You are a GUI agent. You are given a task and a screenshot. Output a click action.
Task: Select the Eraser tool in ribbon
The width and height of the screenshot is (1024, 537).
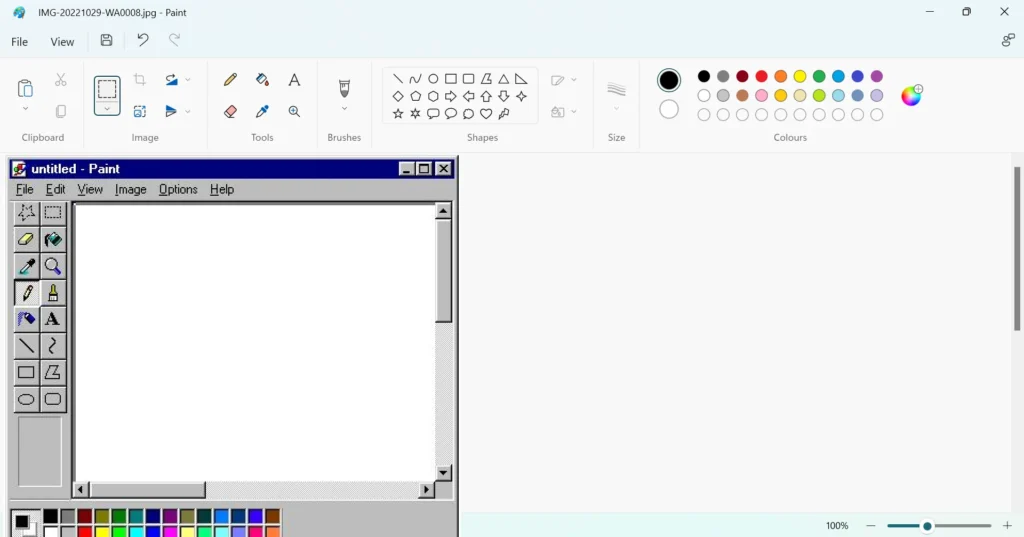point(230,112)
